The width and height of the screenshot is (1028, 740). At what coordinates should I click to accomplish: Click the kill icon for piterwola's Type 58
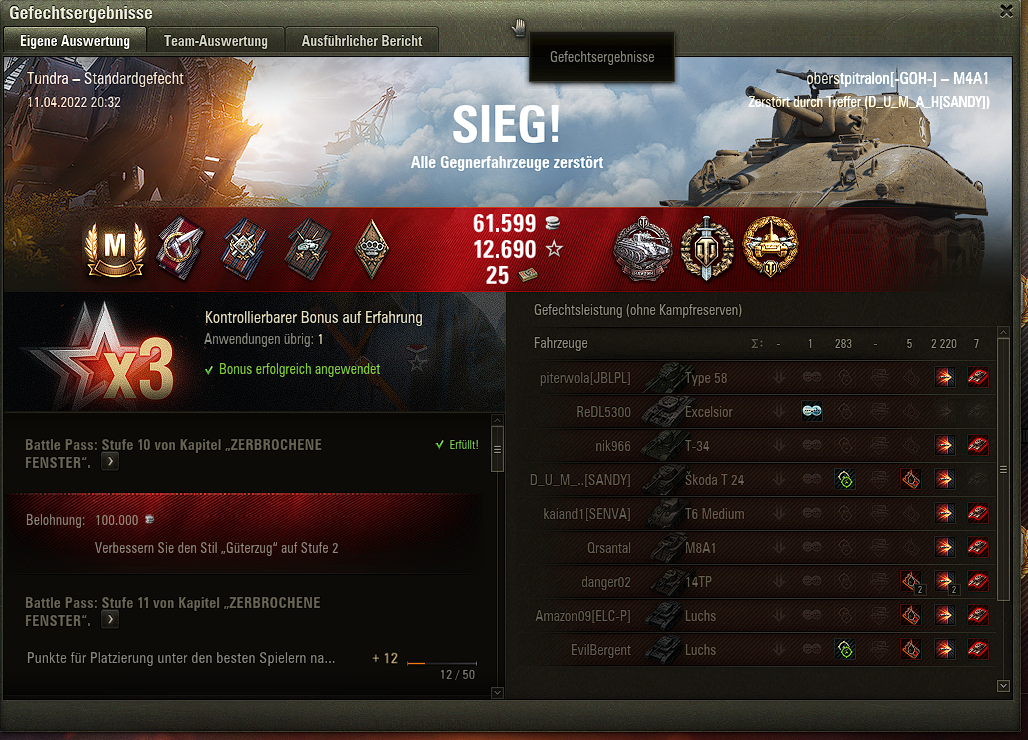[978, 378]
